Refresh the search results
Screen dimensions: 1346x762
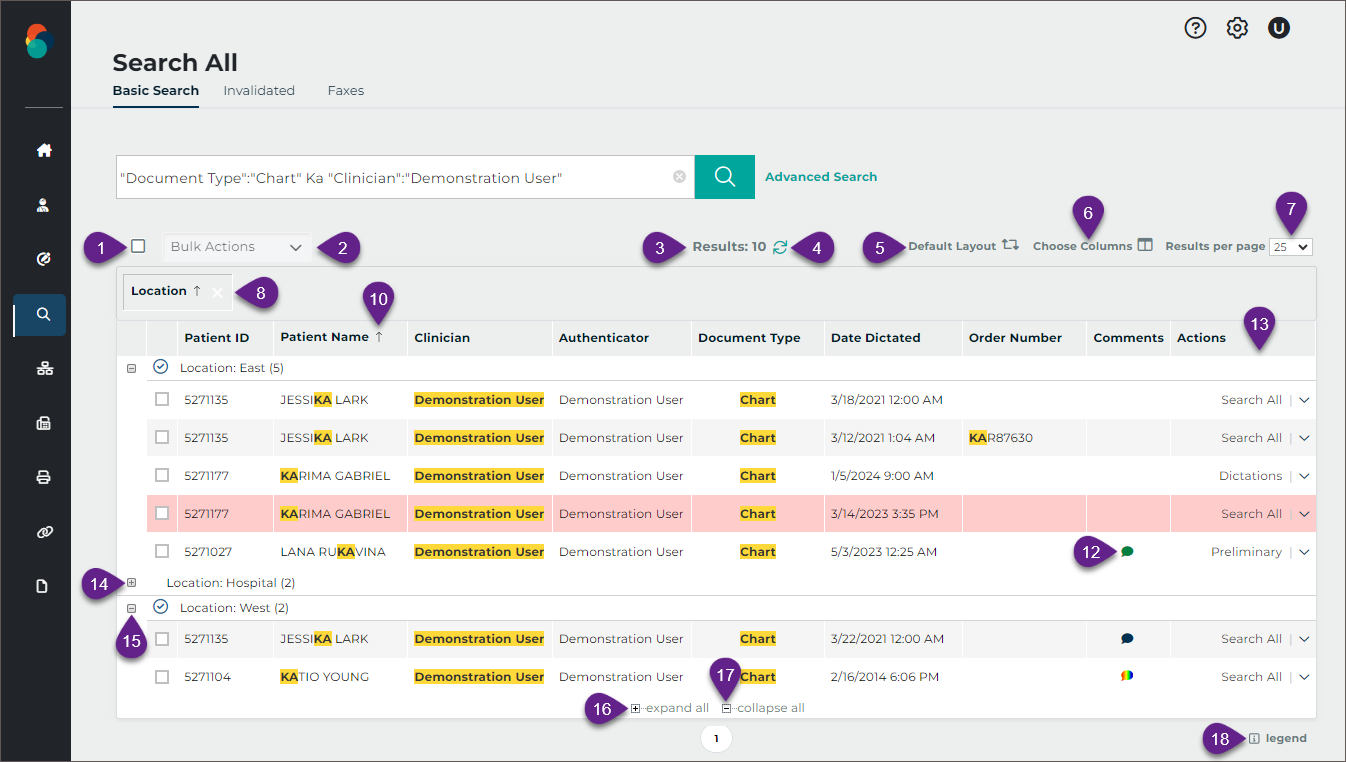[x=780, y=247]
